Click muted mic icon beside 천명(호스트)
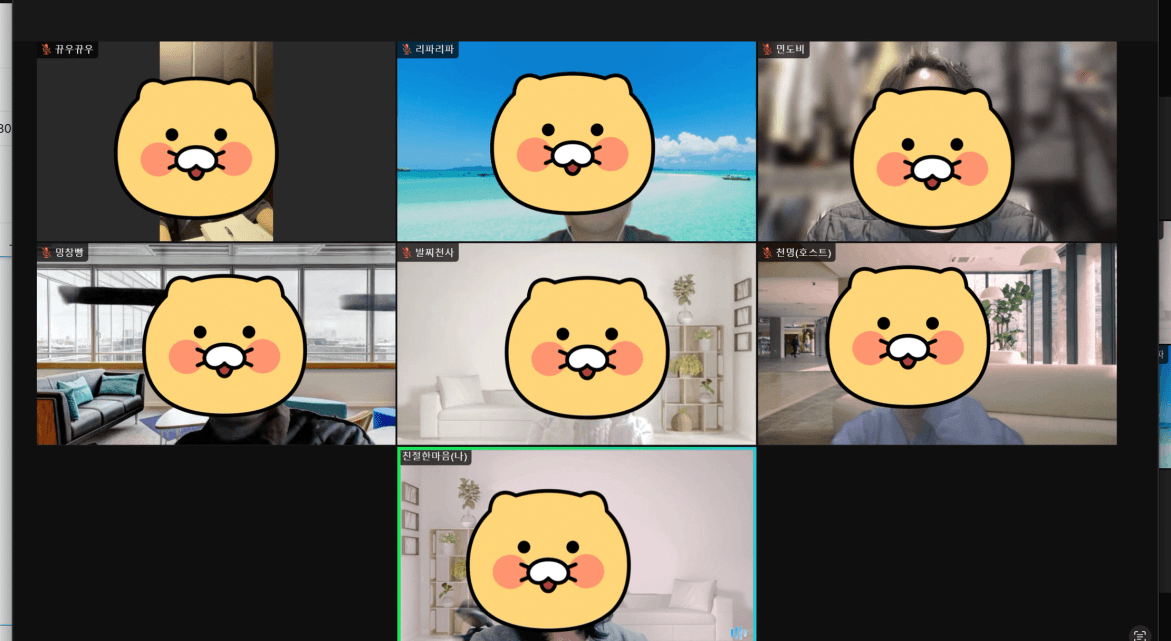 tap(767, 253)
